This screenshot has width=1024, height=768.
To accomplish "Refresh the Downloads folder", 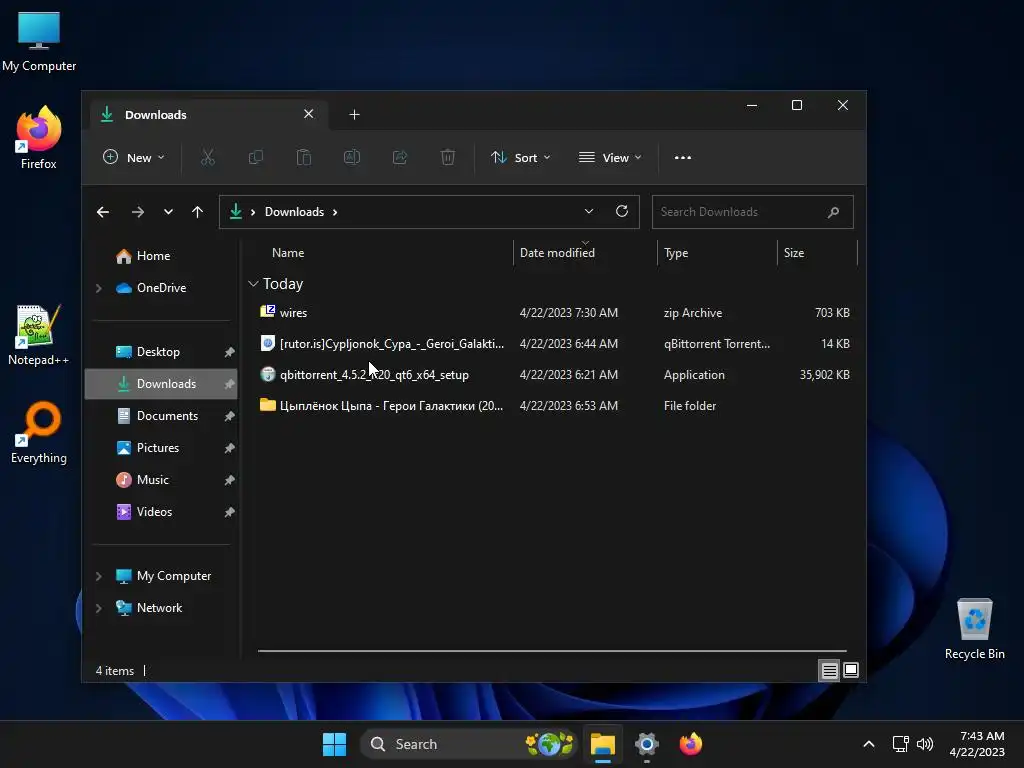I will [622, 211].
